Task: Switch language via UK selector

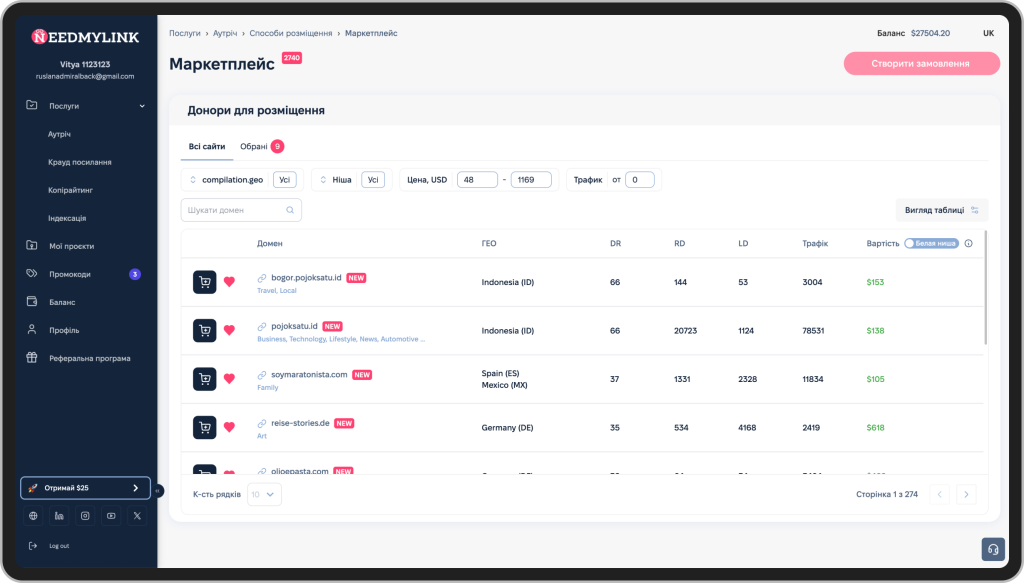Action: tap(988, 33)
